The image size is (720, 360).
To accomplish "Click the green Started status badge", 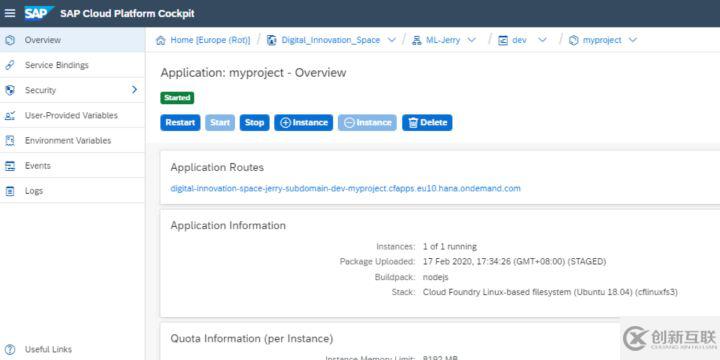I will point(177,98).
